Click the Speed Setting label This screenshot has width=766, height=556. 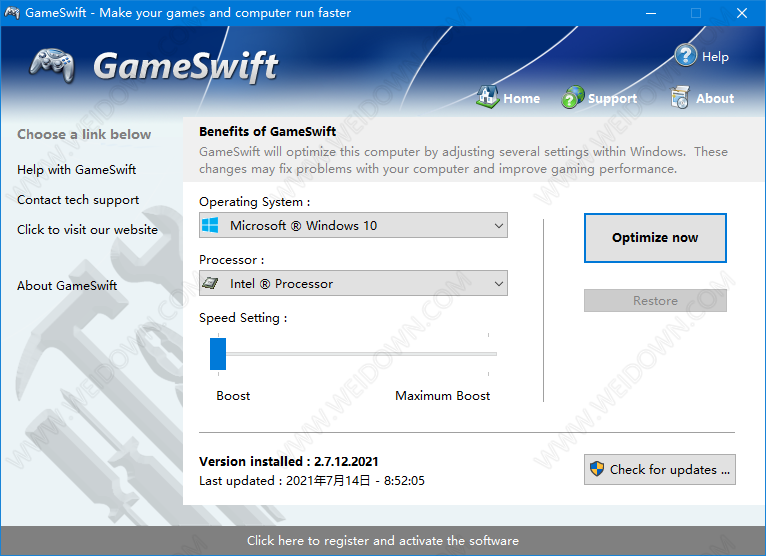click(x=243, y=318)
